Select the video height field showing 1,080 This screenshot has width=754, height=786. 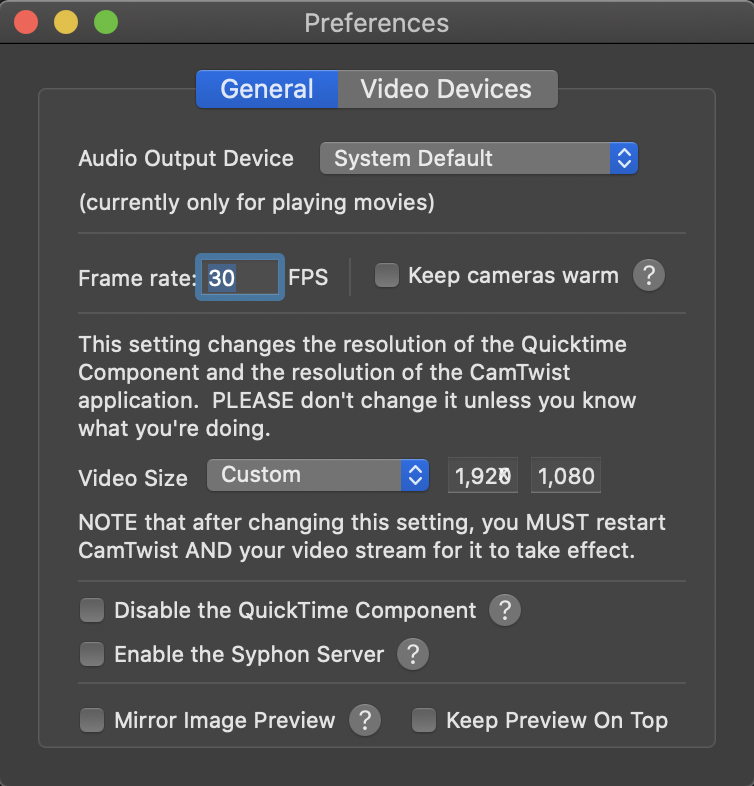(x=566, y=476)
